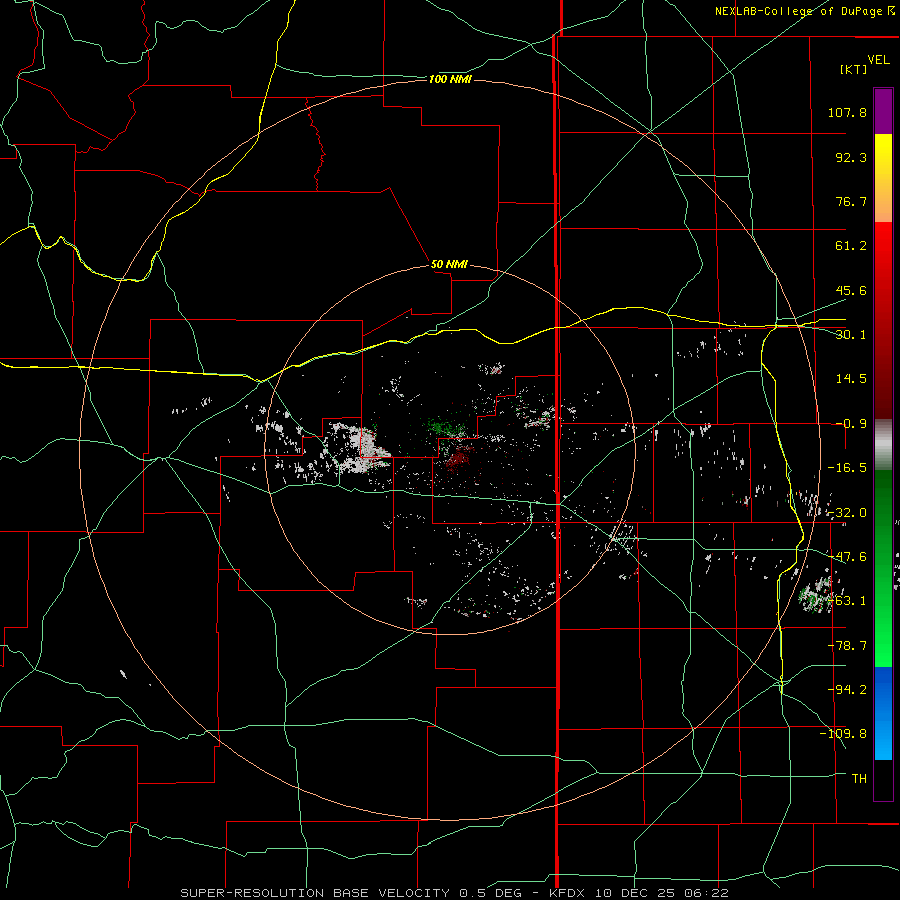
Task: Click the gray segment of the color bar
Action: pyautogui.click(x=883, y=445)
